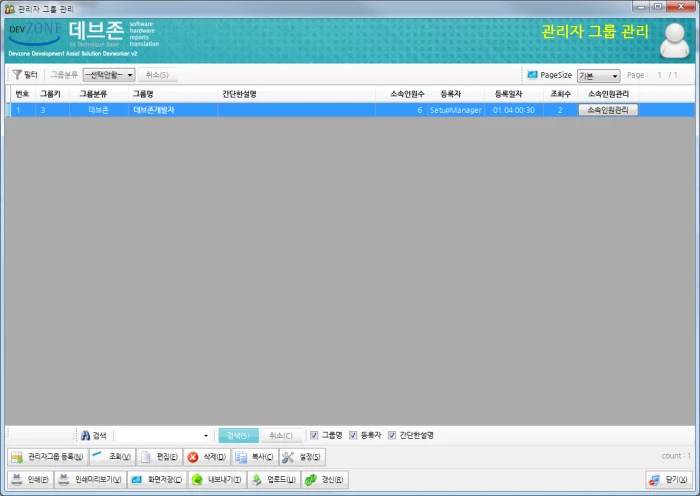700x496 pixels.
Task: Click the 관리자그룹 등록(N) button label
Action: tap(55, 457)
